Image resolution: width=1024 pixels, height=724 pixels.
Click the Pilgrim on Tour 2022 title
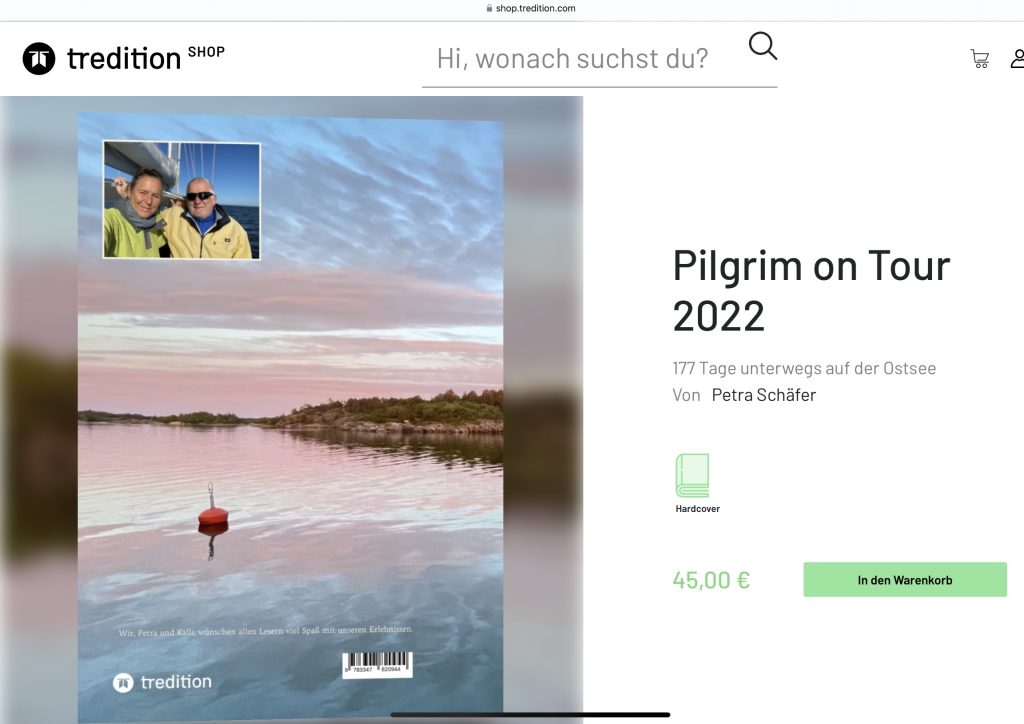point(811,291)
